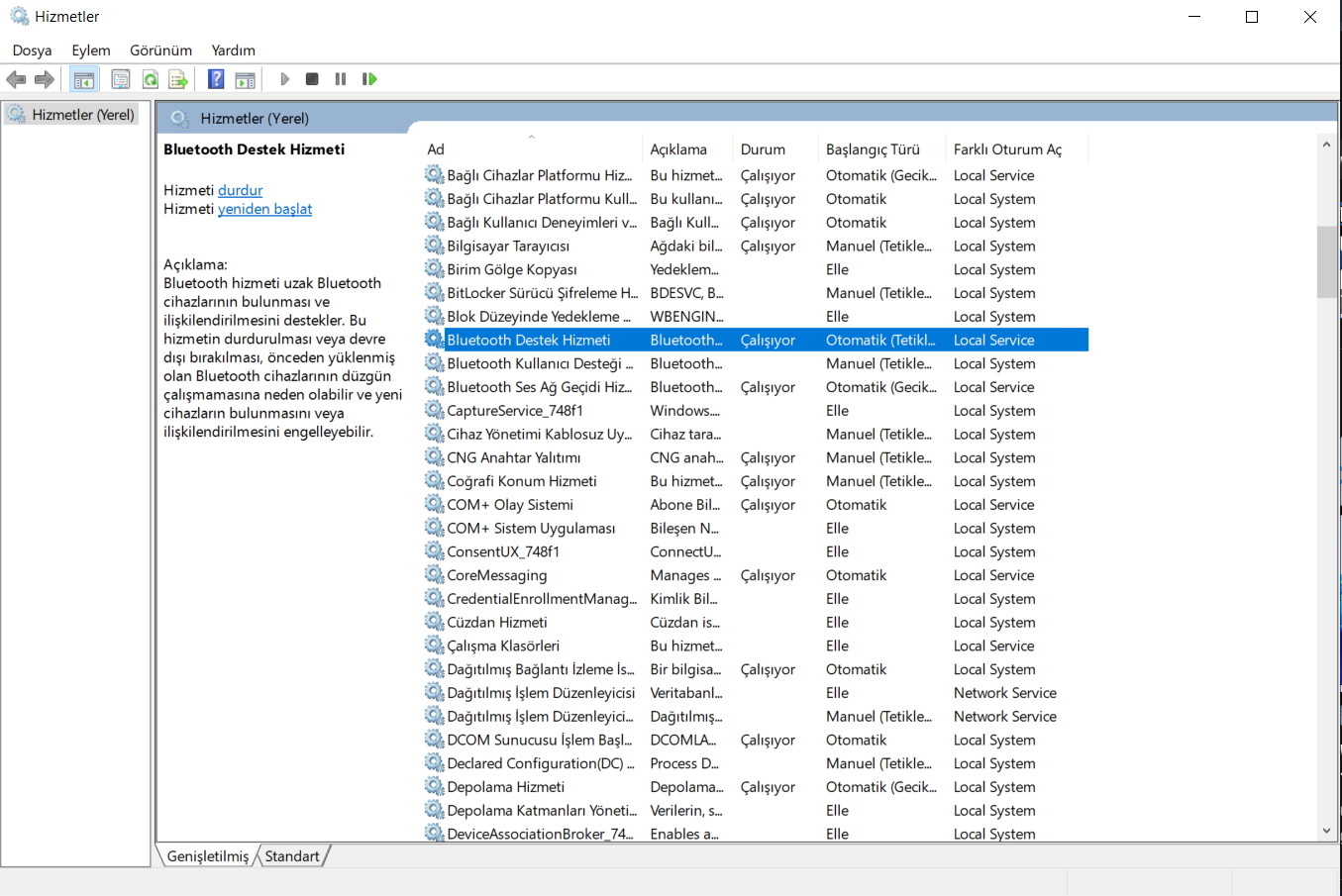
Task: Start the service with the play icon
Action: click(x=284, y=79)
